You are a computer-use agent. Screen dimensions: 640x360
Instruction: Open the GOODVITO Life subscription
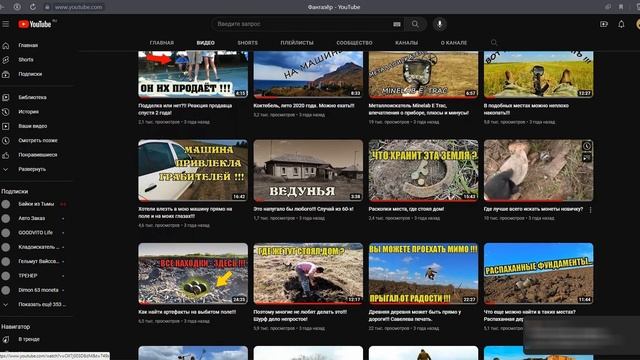point(36,233)
